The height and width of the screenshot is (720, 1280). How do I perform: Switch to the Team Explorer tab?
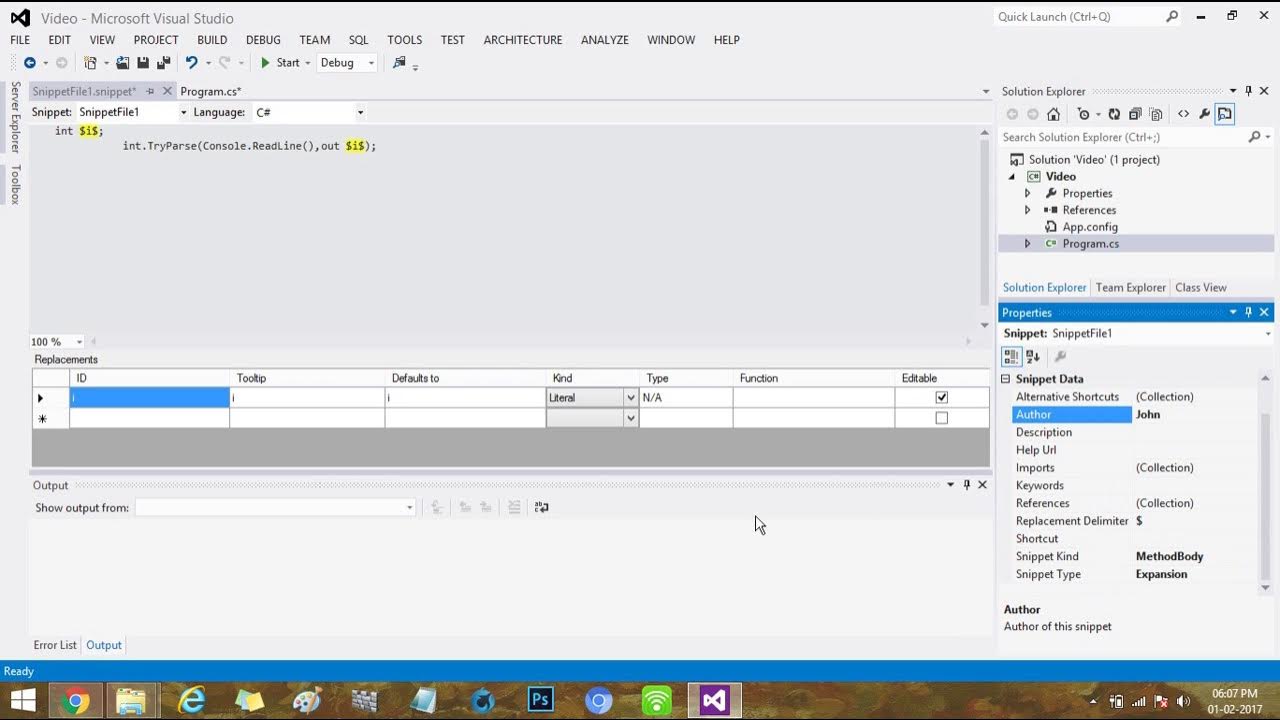point(1130,287)
